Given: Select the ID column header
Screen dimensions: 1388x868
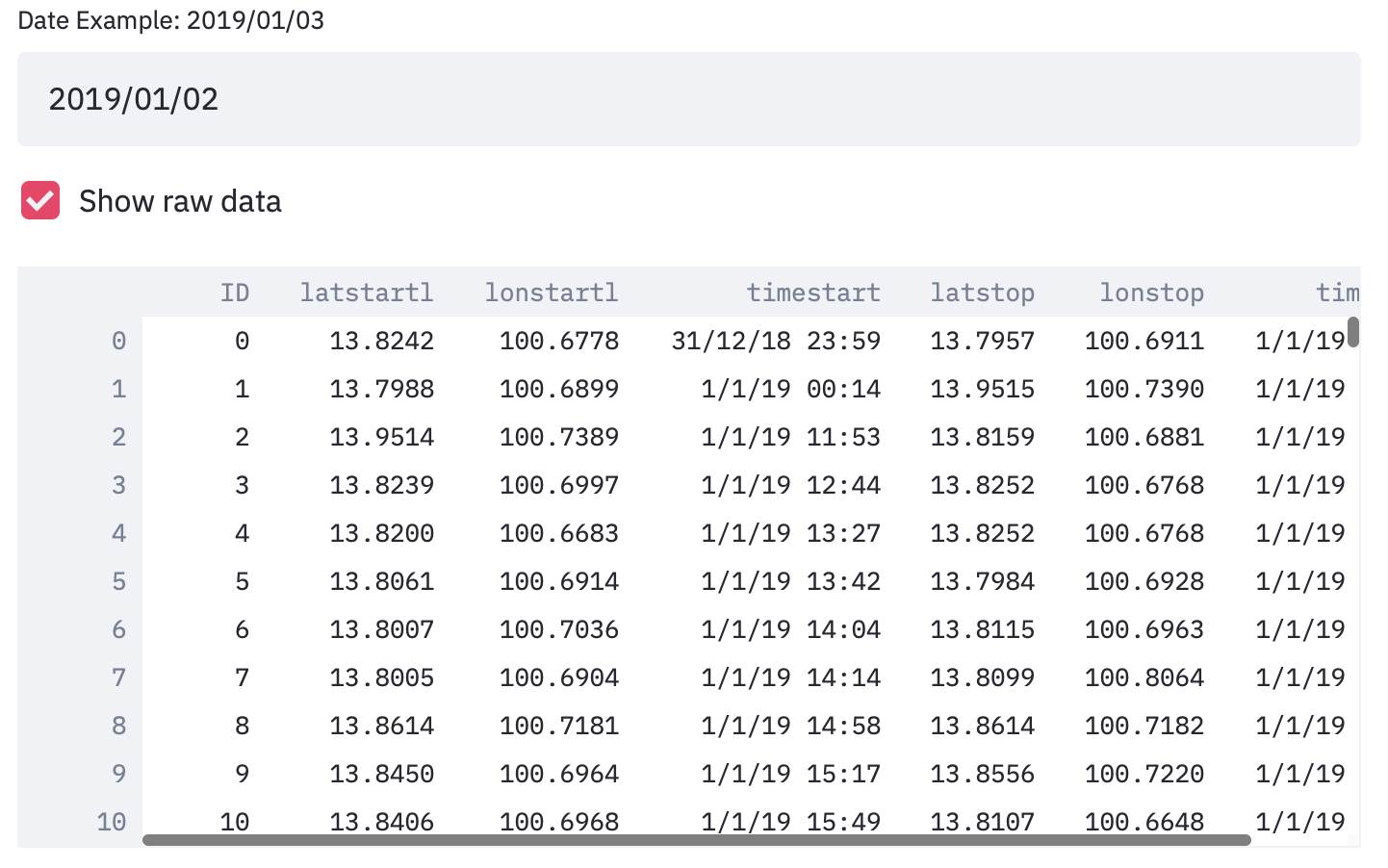Looking at the screenshot, I should (236, 293).
